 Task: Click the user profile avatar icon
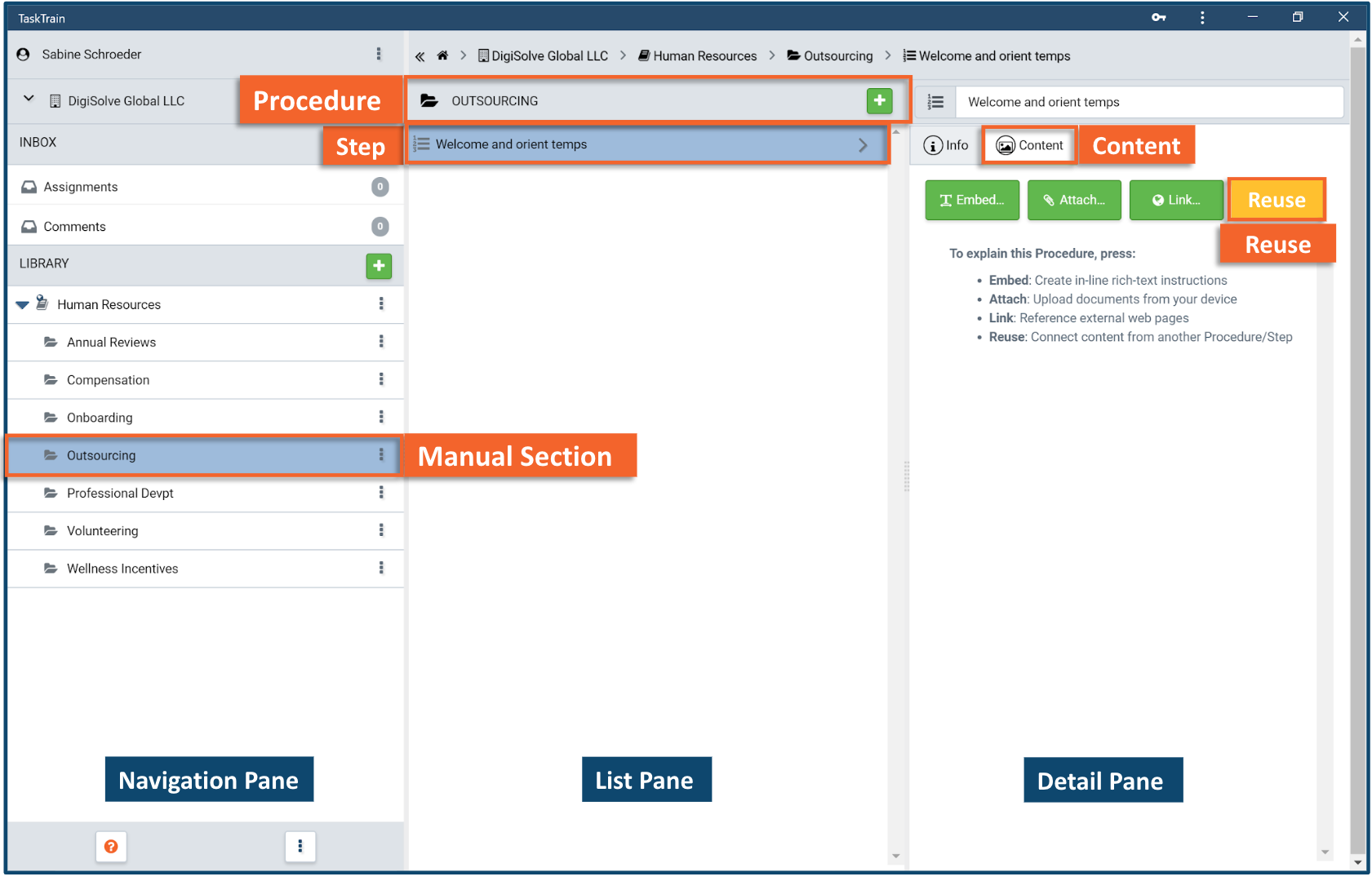coord(24,54)
